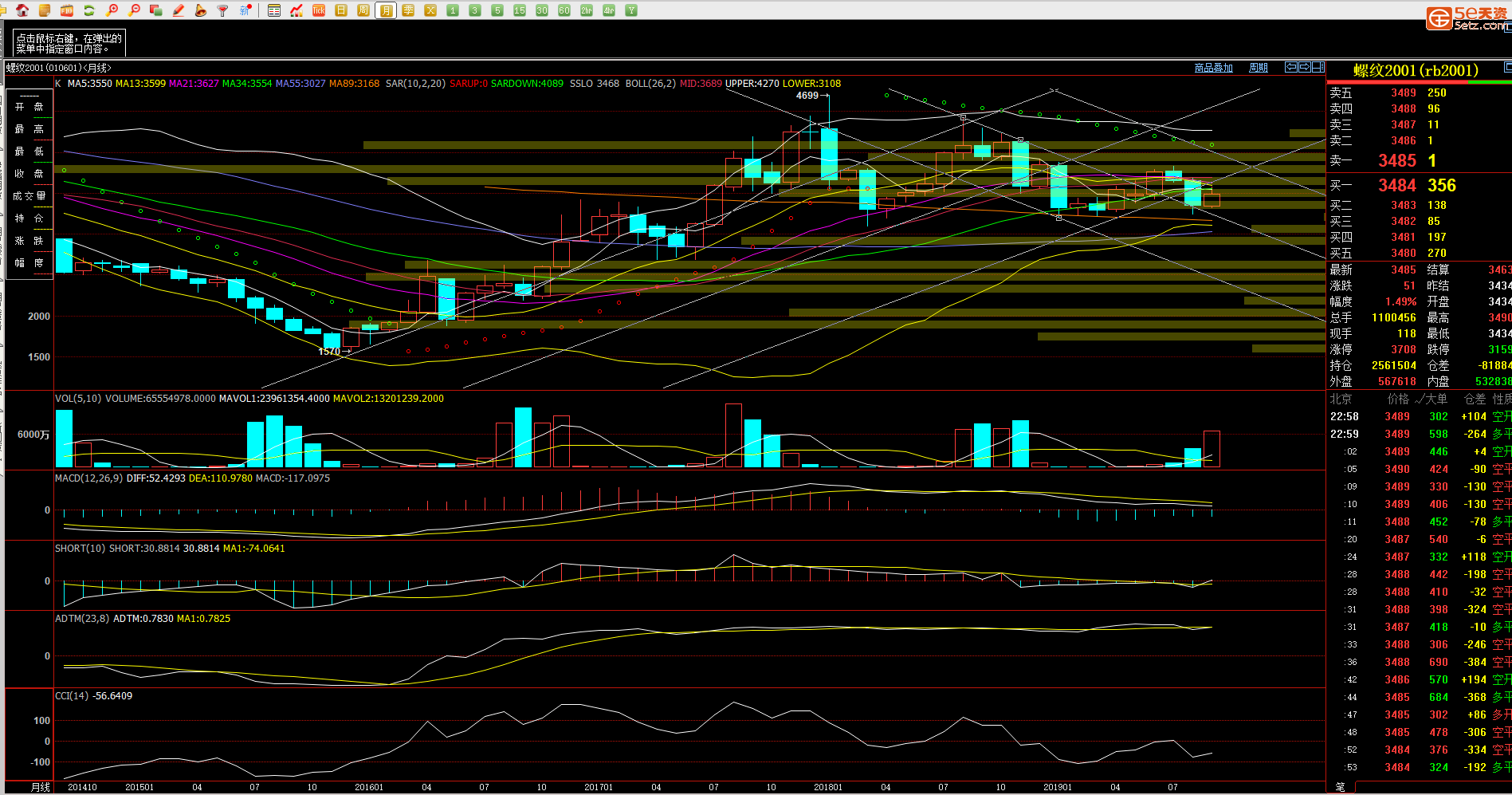Select the quarterly '季' period button
Screen dimensions: 1512x795
point(408,10)
